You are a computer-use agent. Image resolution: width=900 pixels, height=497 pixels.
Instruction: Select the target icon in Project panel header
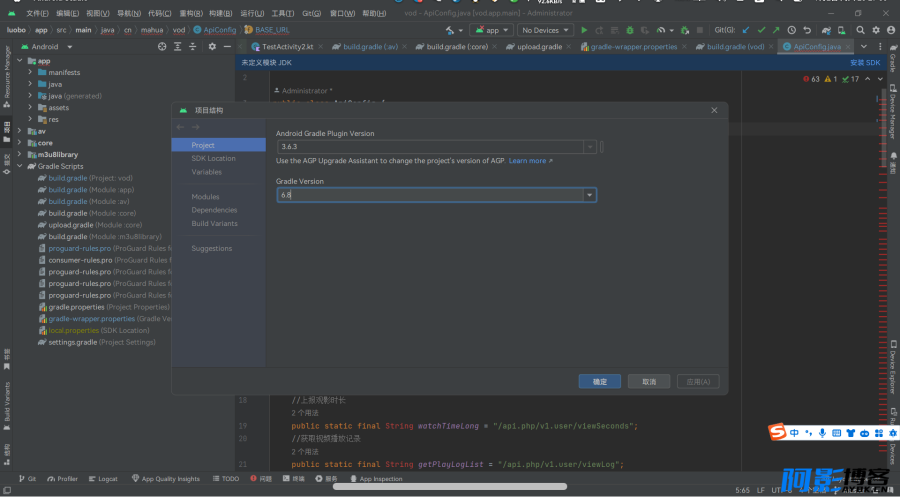click(162, 46)
